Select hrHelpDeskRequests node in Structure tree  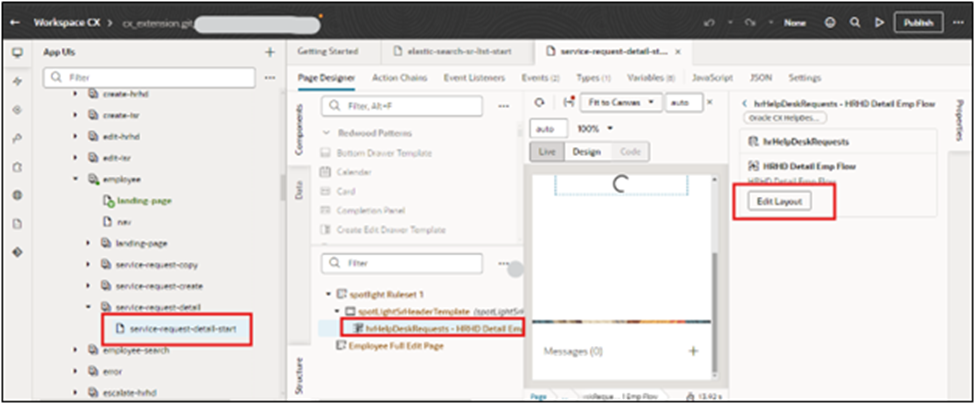(439, 328)
